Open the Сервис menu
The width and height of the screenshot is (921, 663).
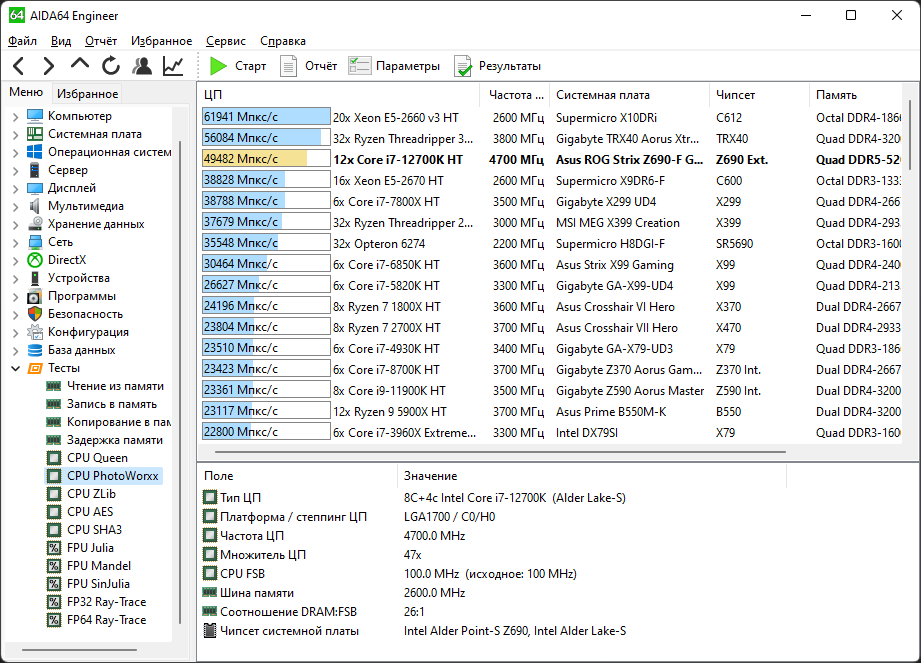(x=226, y=41)
